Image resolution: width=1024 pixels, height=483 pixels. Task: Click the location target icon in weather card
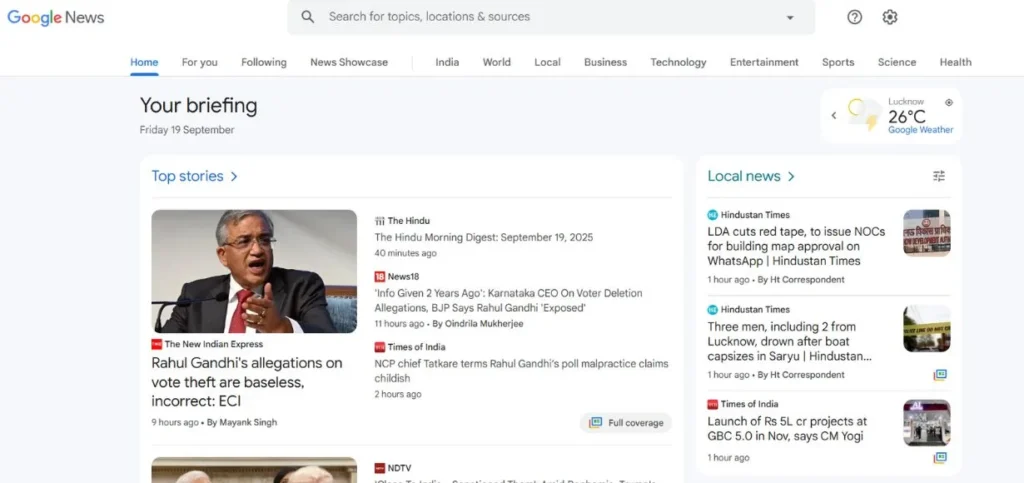[949, 102]
